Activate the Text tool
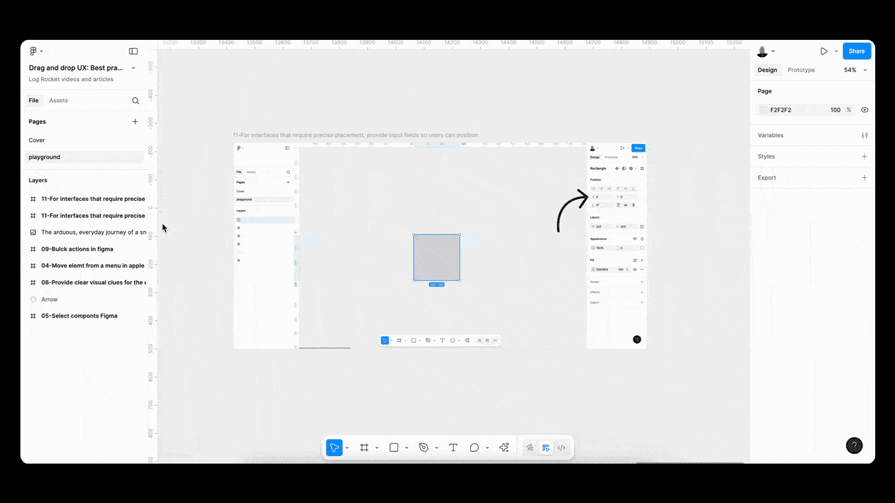 click(x=453, y=448)
